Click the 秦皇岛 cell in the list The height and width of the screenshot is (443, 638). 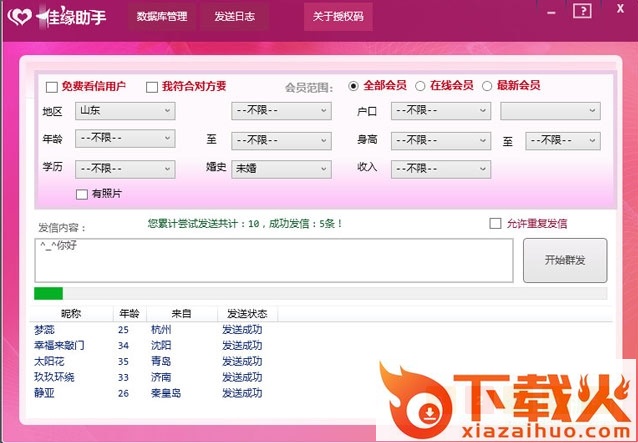pyautogui.click(x=166, y=393)
